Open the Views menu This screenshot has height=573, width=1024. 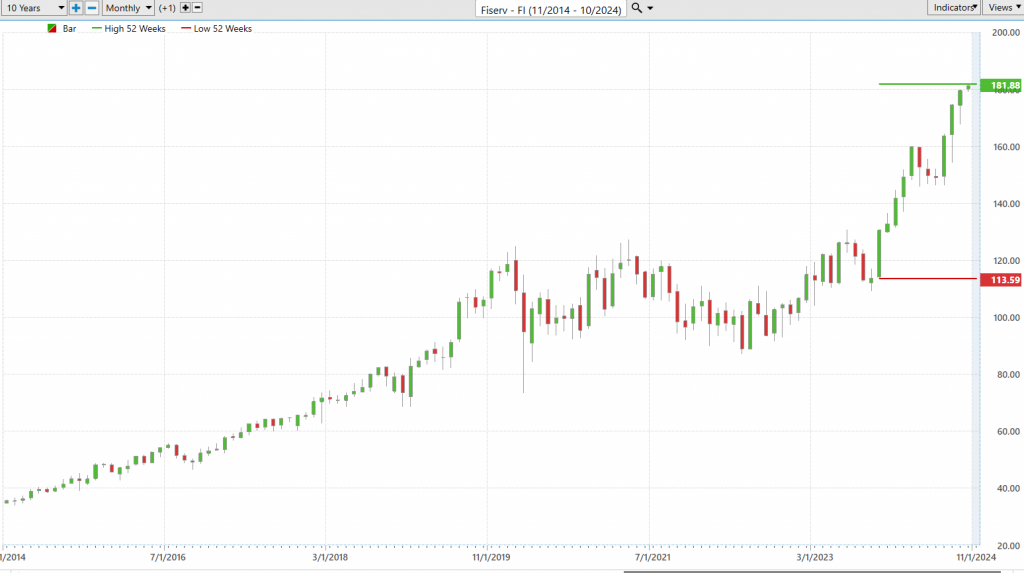pyautogui.click(x=1002, y=7)
